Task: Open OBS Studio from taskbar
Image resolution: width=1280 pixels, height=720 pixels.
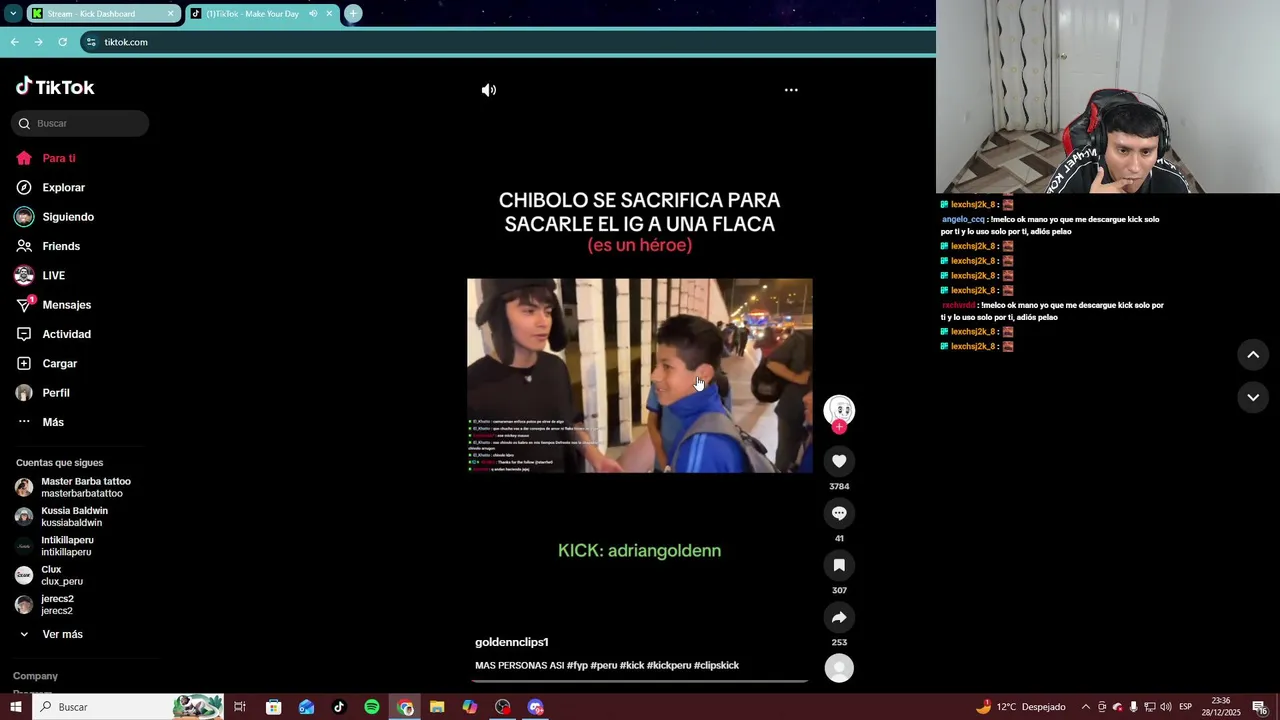Action: [x=503, y=707]
